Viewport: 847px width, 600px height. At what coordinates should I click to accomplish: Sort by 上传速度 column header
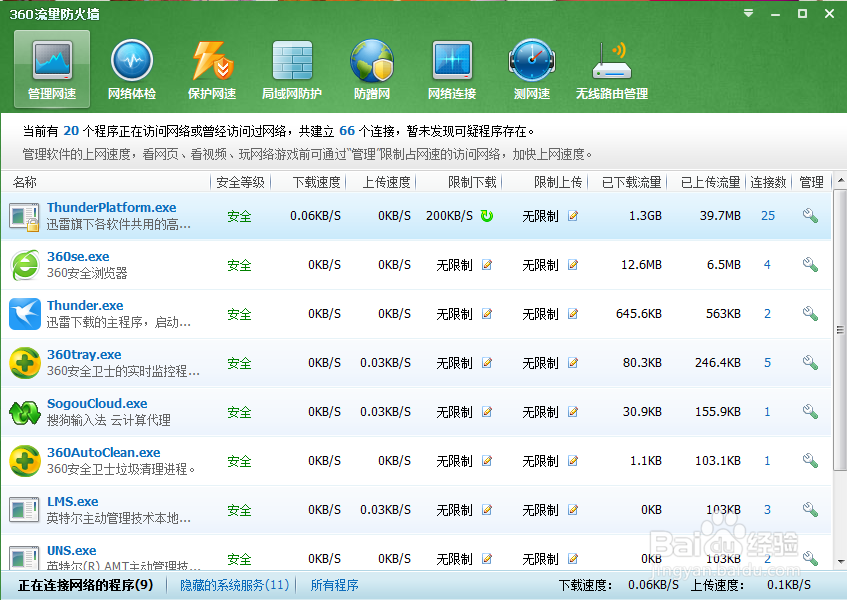coord(386,183)
